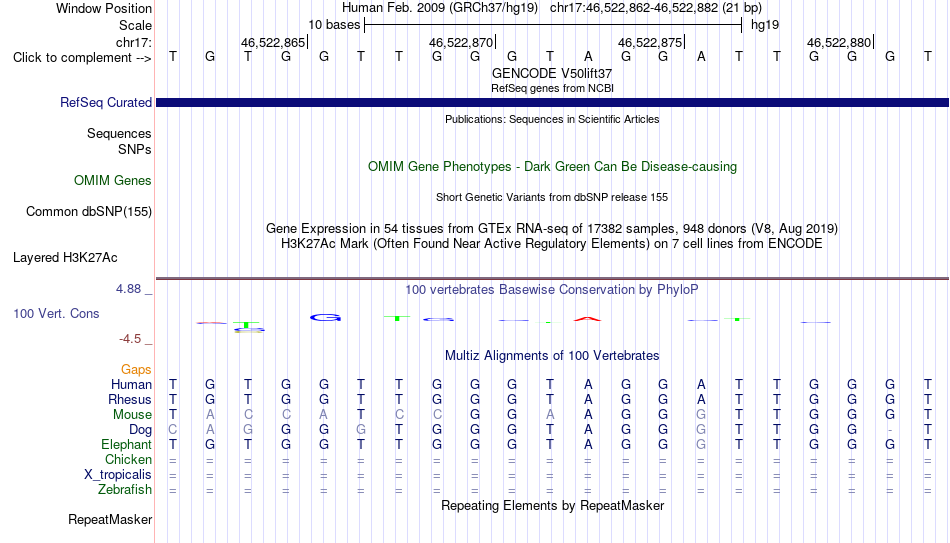Select the Elephant species row label
Image resolution: width=950 pixels, height=543 pixels.
[127, 444]
